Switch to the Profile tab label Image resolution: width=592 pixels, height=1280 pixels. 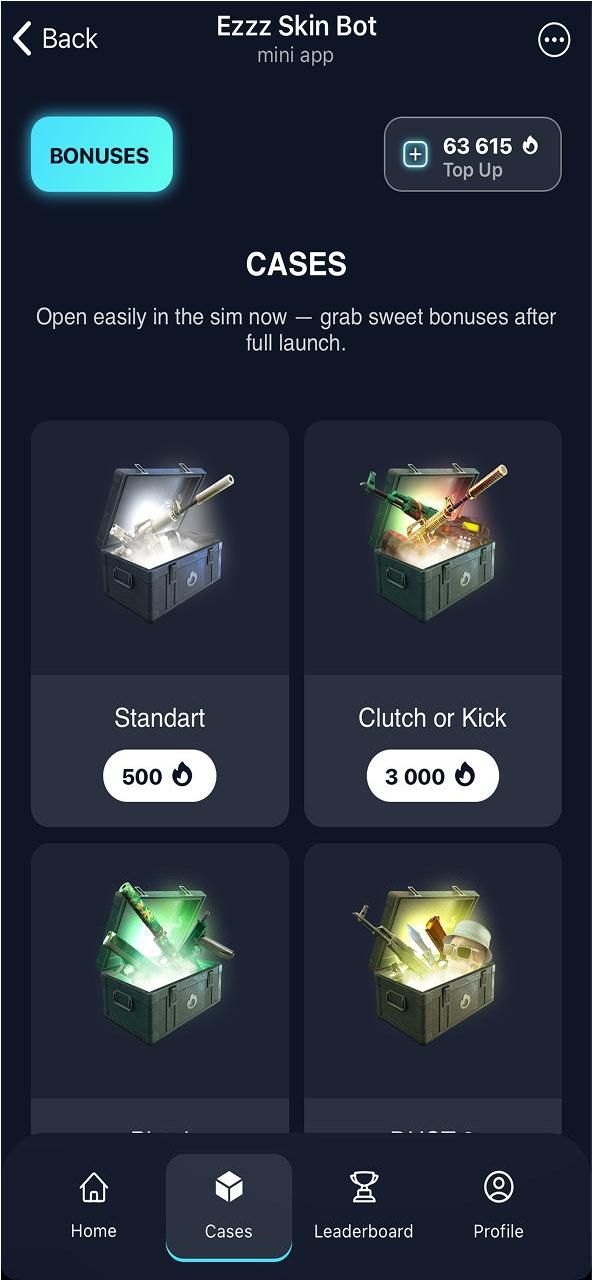click(498, 1232)
